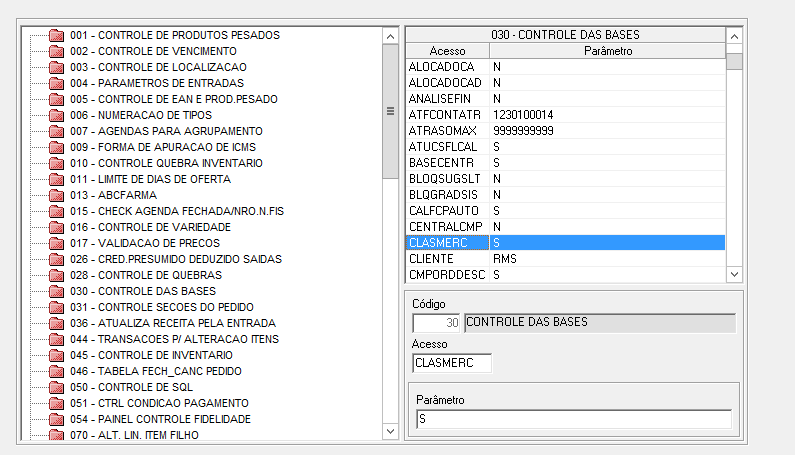Select CMPORDDESC row in table
Viewport: 795px width, 455px height.
[x=565, y=275]
